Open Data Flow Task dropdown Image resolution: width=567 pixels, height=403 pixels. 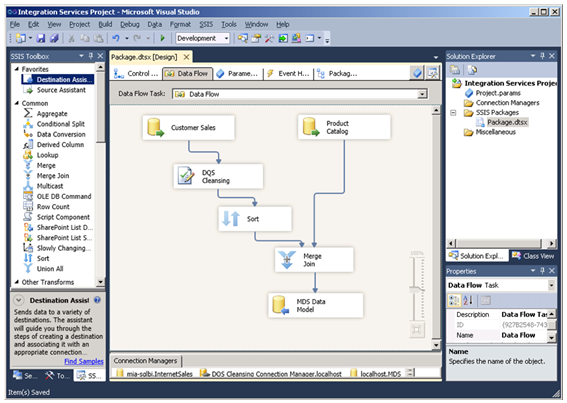[x=422, y=94]
